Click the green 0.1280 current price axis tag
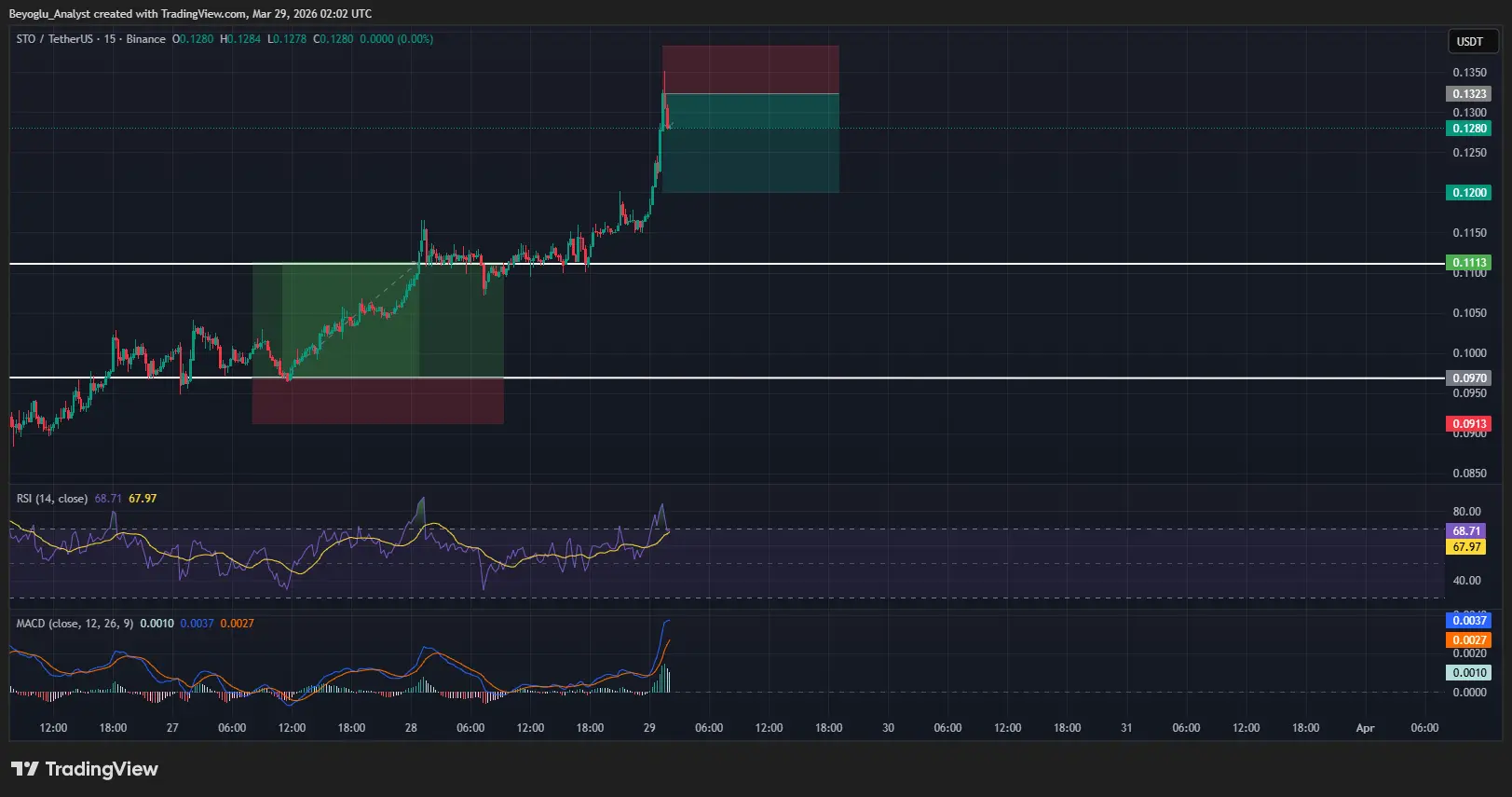 tap(1469, 129)
